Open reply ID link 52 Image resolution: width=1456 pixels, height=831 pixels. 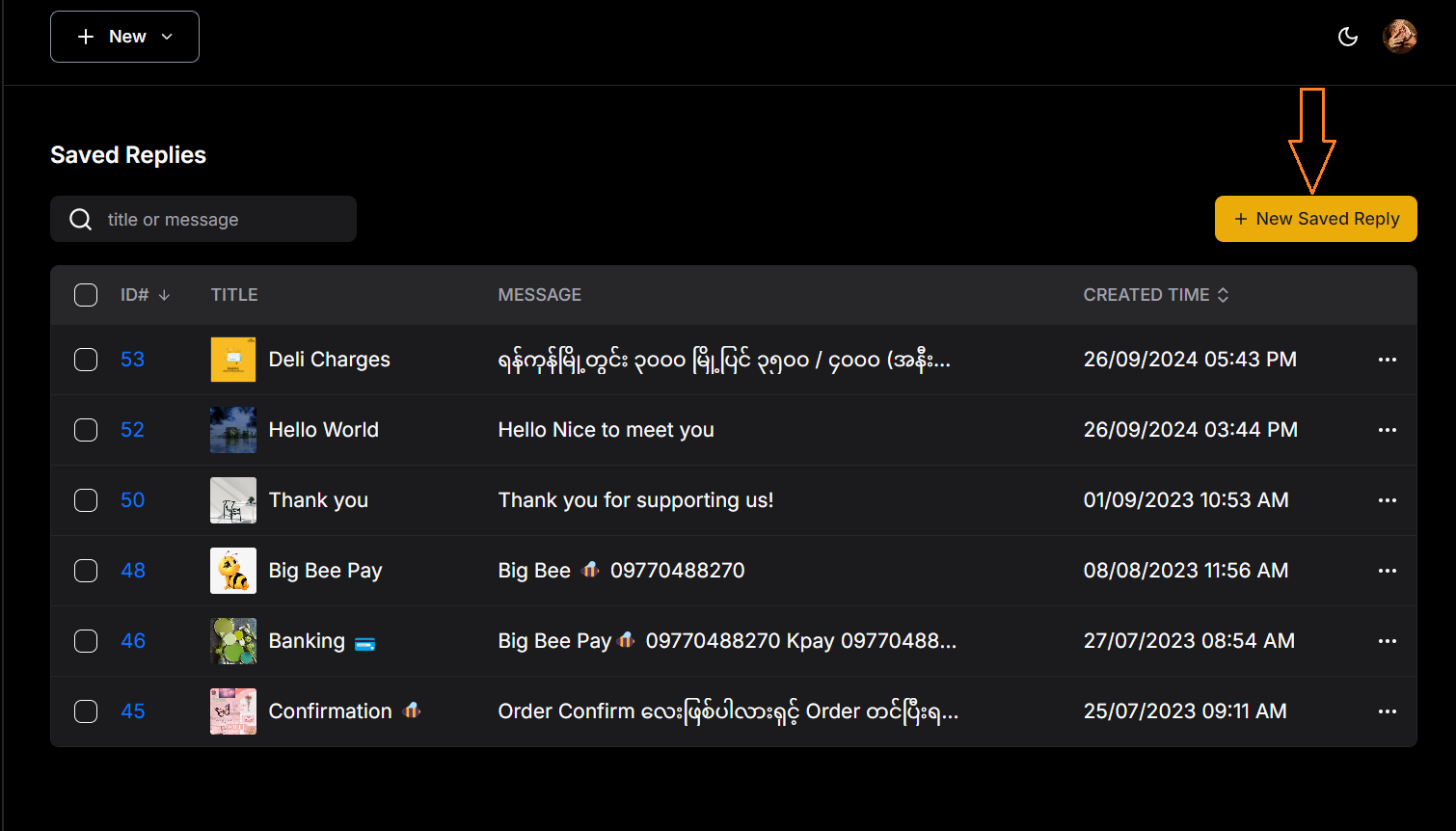(132, 430)
